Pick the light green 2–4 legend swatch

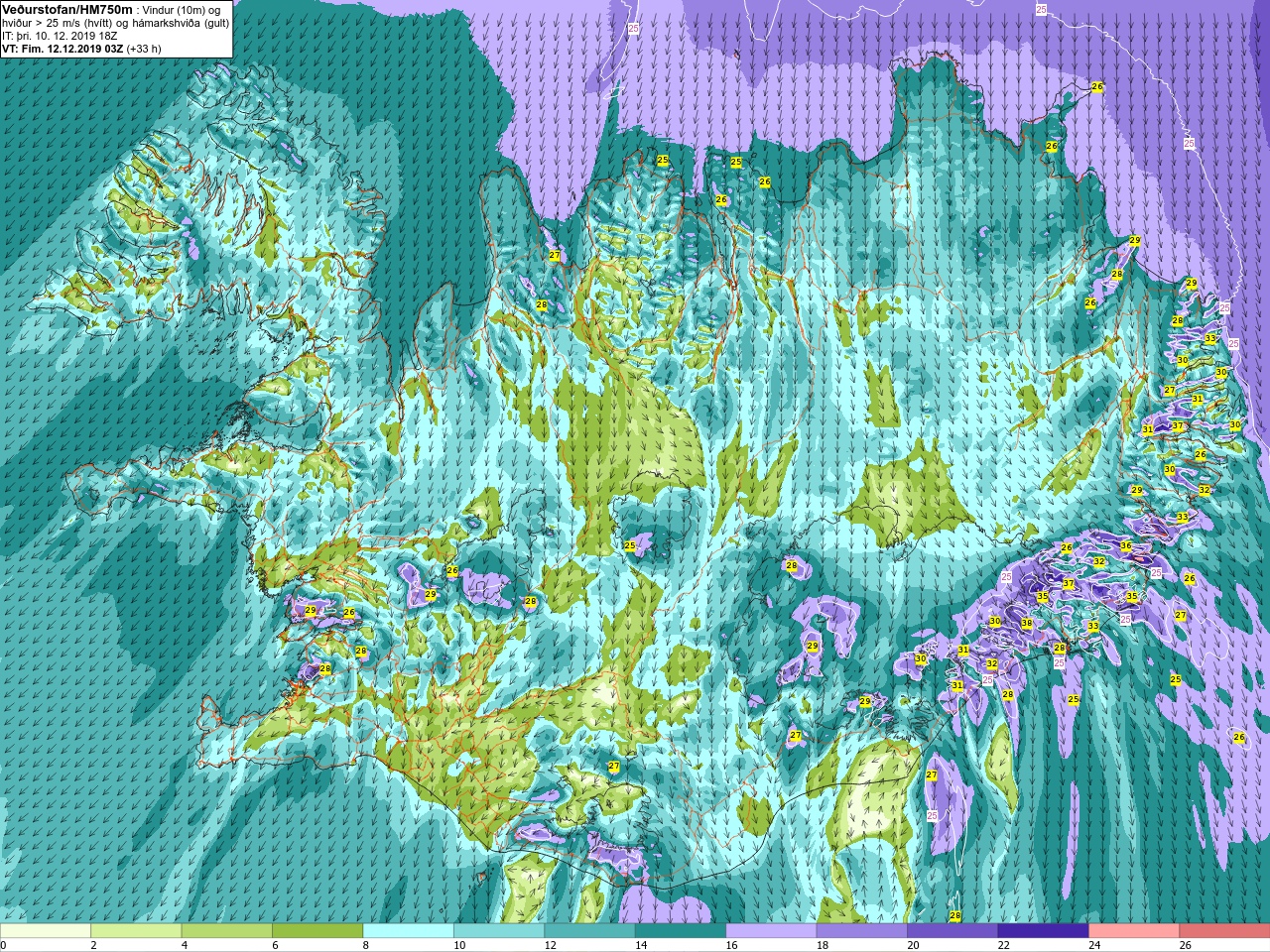click(x=136, y=931)
